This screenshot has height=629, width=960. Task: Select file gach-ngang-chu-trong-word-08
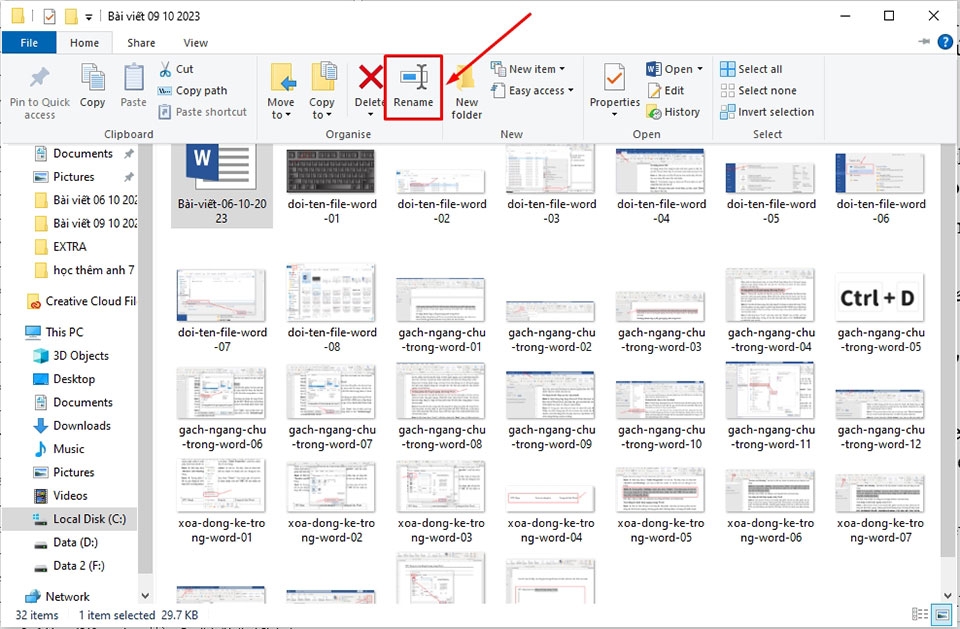click(441, 407)
